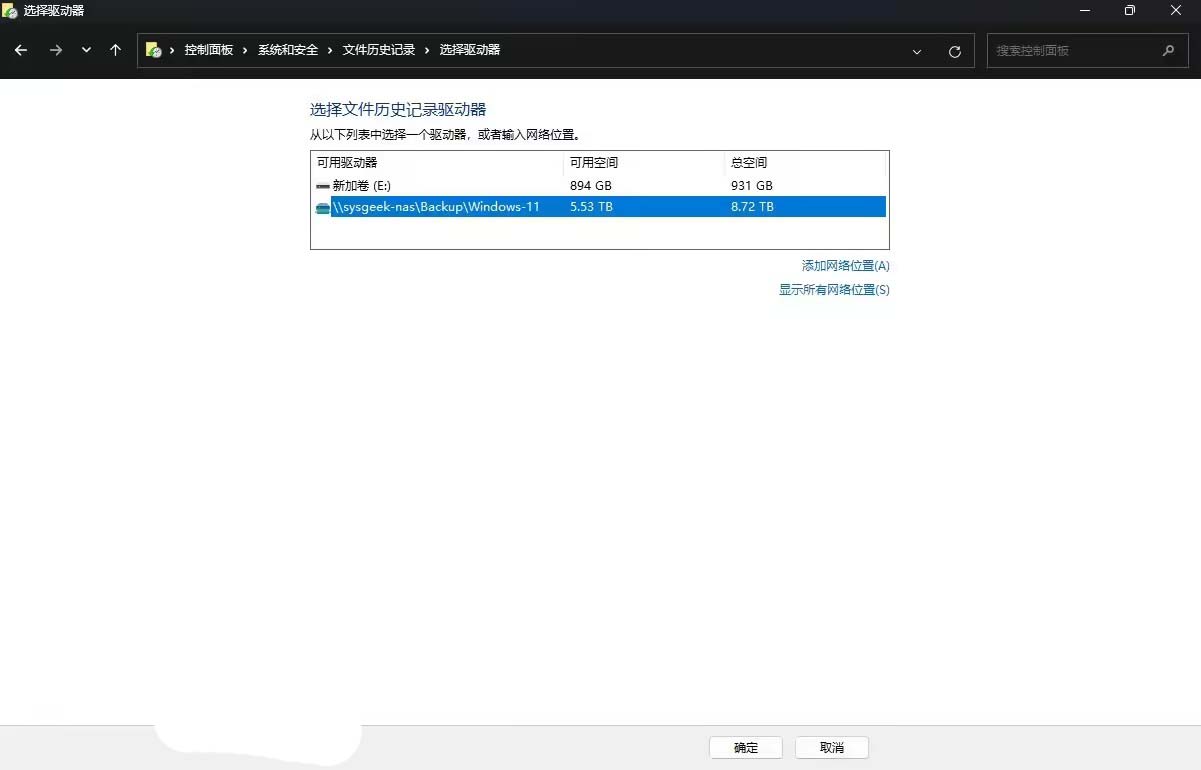Go up one folder level
The height and width of the screenshot is (770, 1201).
click(116, 50)
